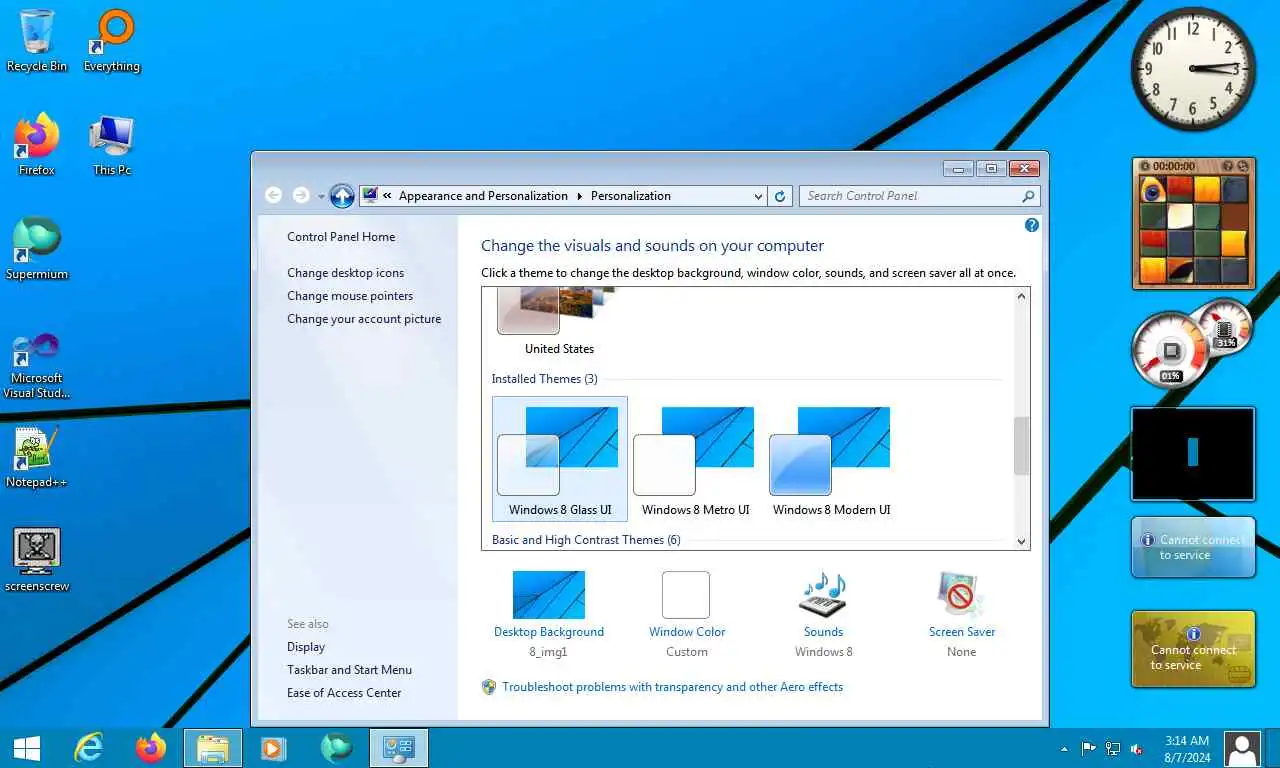Click the theme list scroll up arrow
This screenshot has width=1280, height=768.
(x=1021, y=296)
